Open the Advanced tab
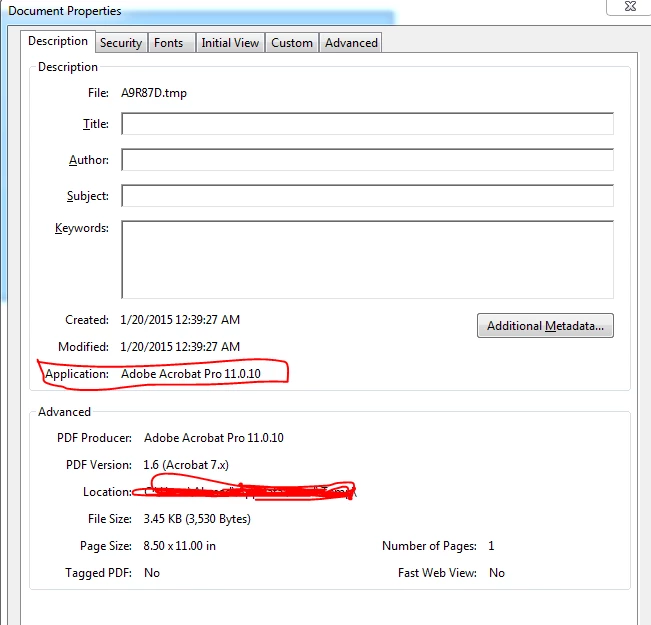 click(351, 43)
